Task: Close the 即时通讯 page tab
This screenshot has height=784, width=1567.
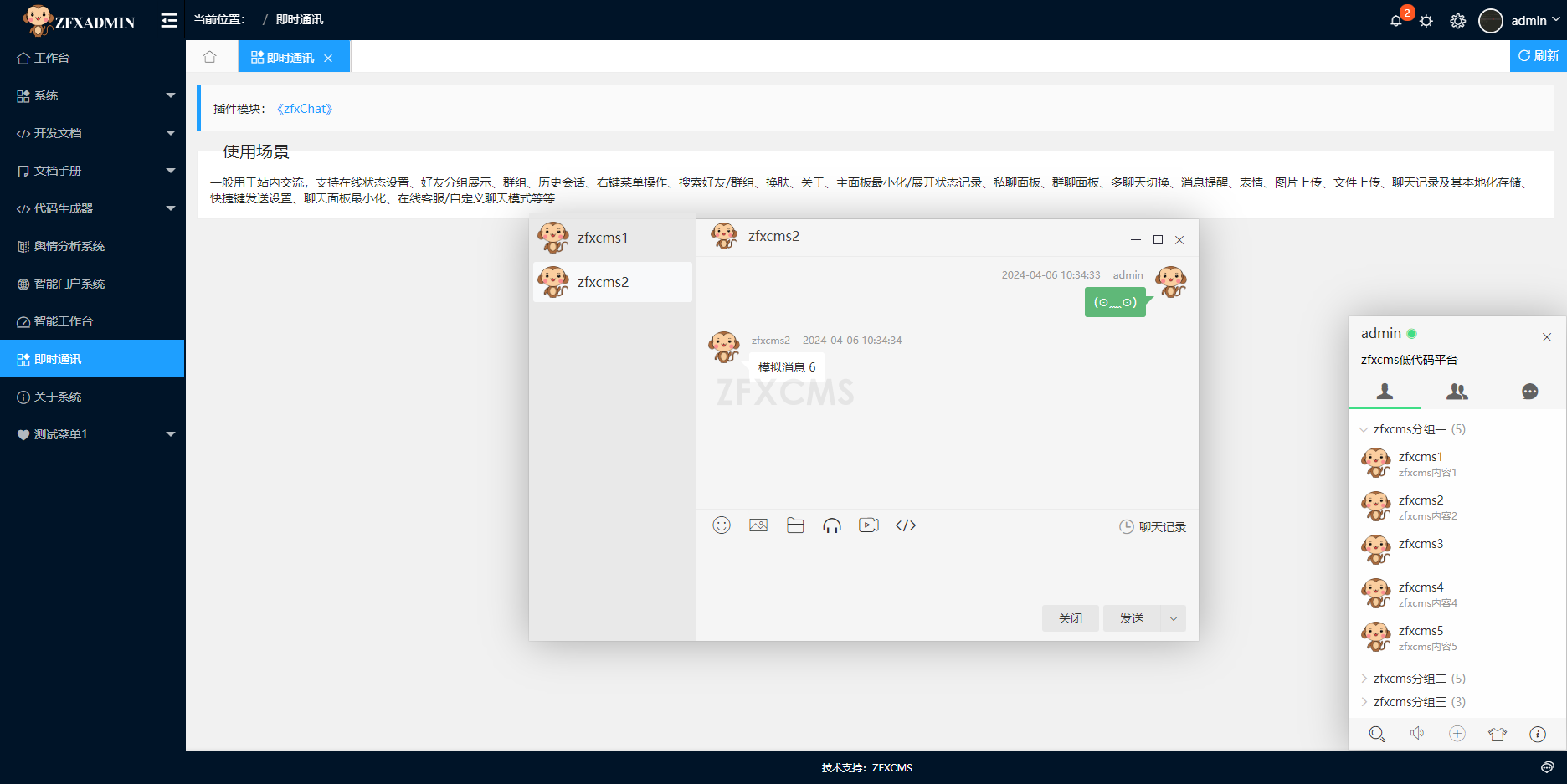Action: [x=328, y=58]
